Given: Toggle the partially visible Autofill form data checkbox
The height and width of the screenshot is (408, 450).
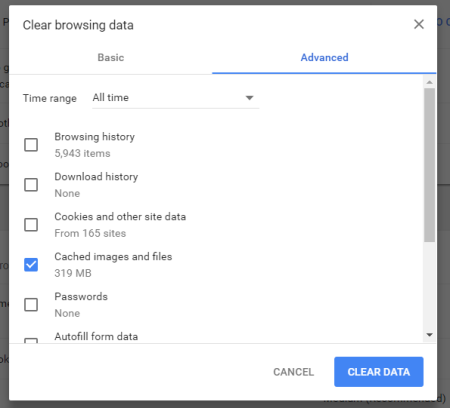Looking at the screenshot, I should (x=31, y=341).
